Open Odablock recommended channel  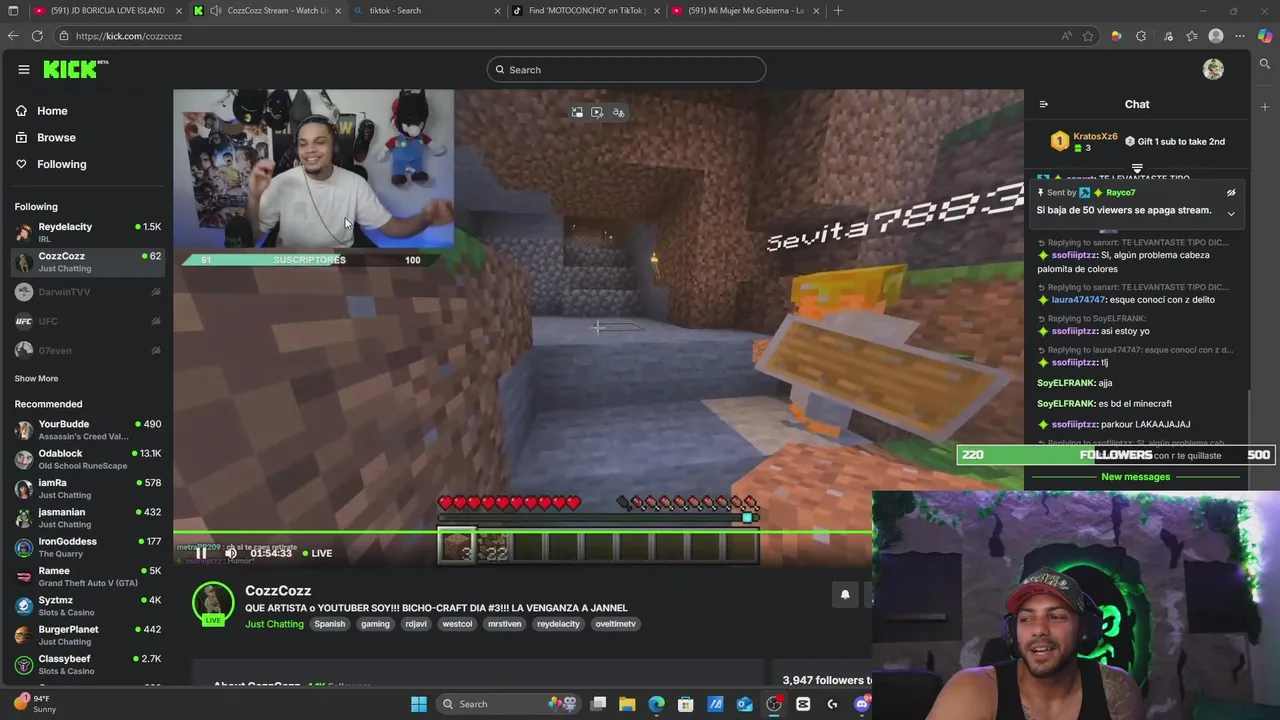click(88, 459)
